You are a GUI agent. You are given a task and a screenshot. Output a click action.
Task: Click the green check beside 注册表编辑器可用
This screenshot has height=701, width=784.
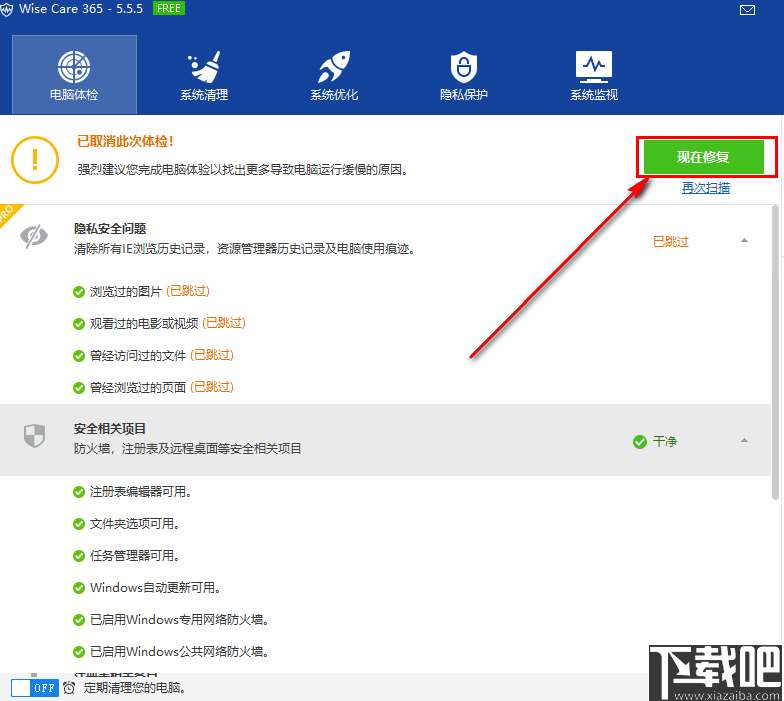(x=78, y=492)
